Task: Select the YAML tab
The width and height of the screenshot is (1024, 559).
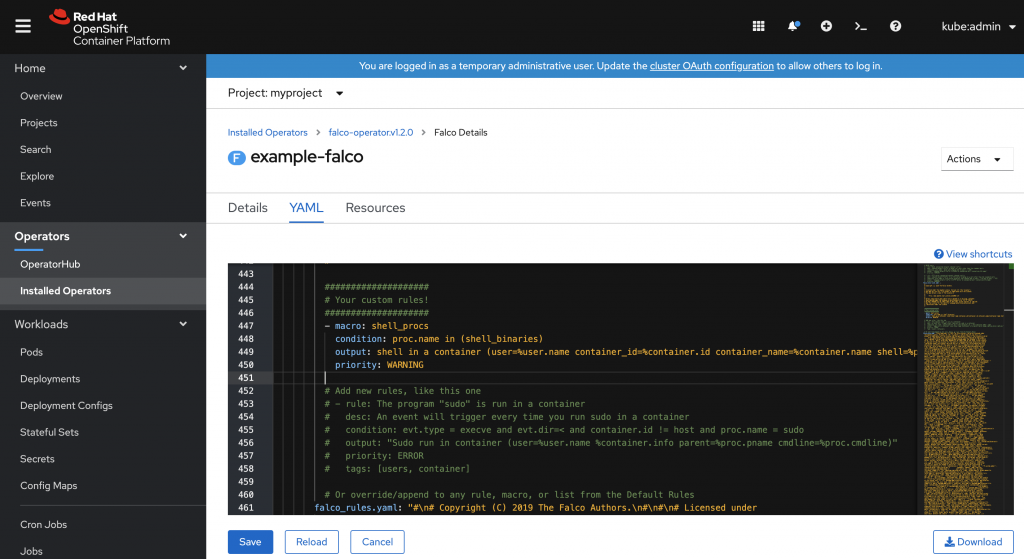Action: [x=306, y=208]
